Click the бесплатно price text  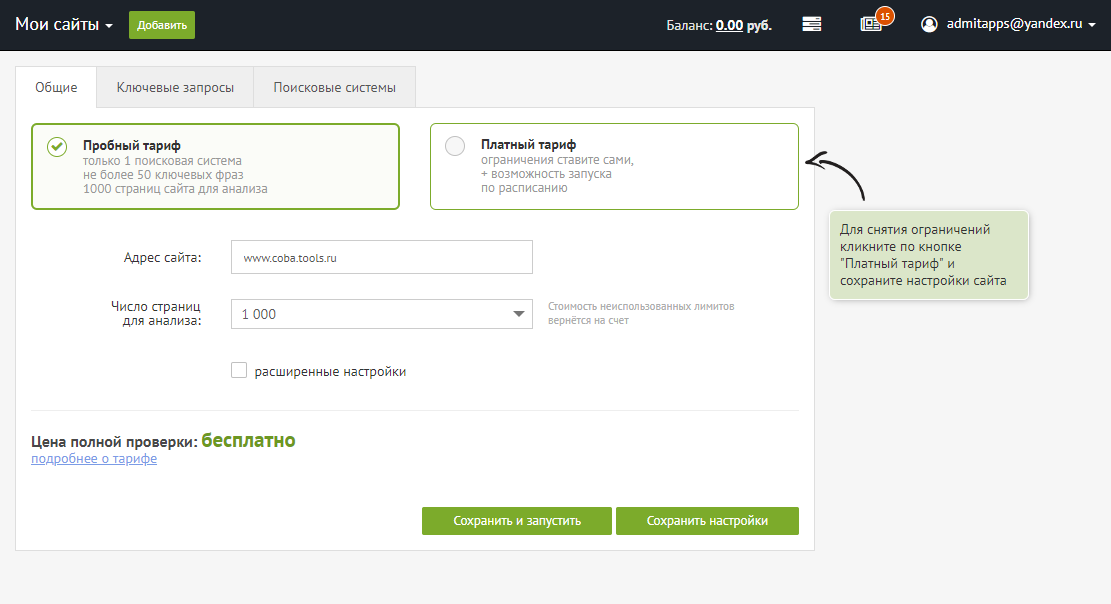(248, 440)
